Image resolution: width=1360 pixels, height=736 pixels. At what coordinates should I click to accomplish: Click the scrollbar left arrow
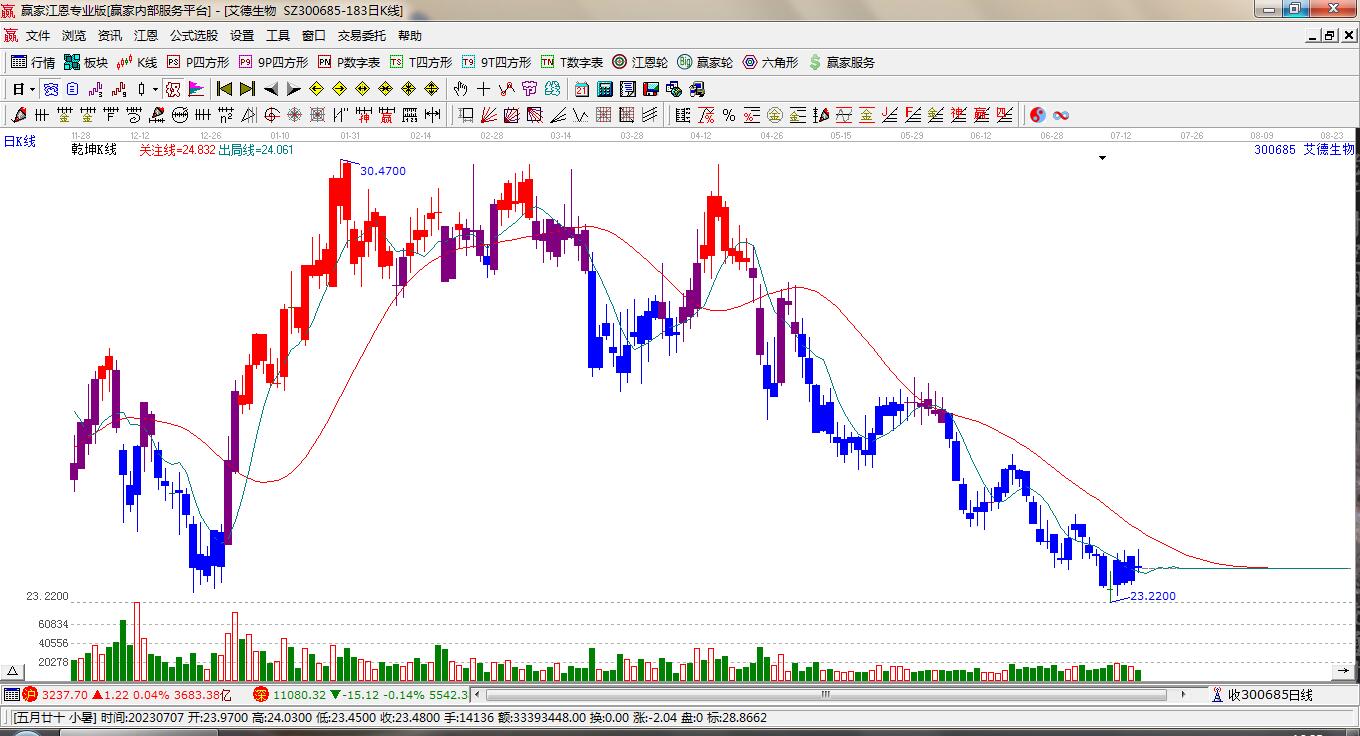click(477, 694)
